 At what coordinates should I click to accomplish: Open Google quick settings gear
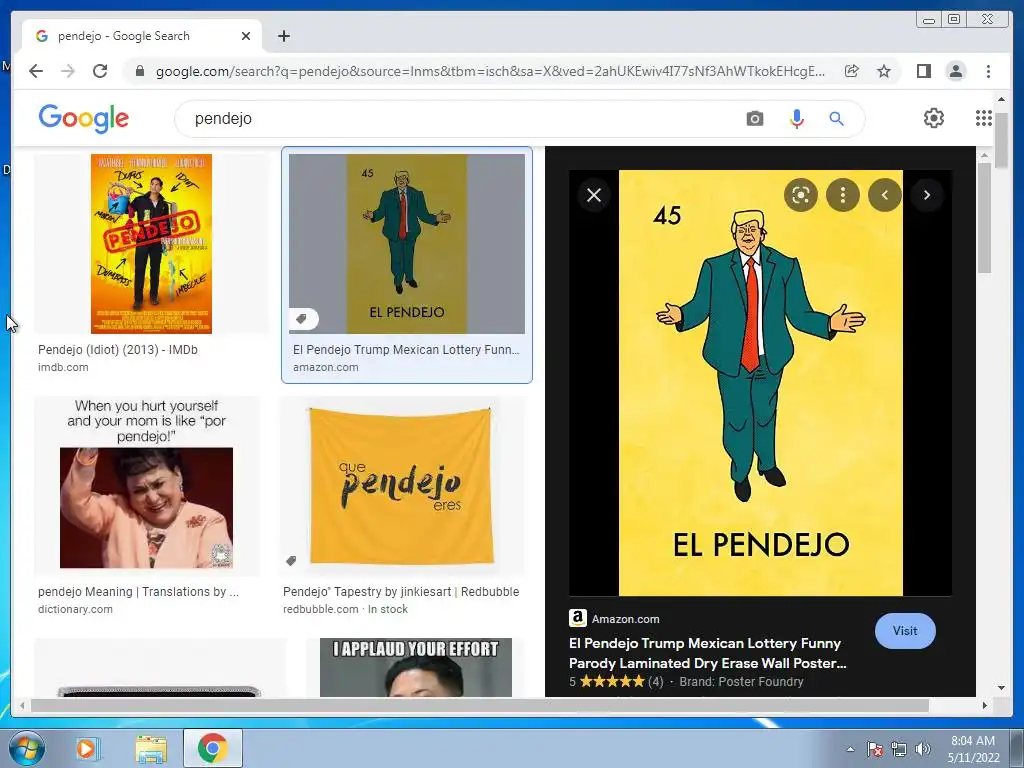tap(934, 118)
